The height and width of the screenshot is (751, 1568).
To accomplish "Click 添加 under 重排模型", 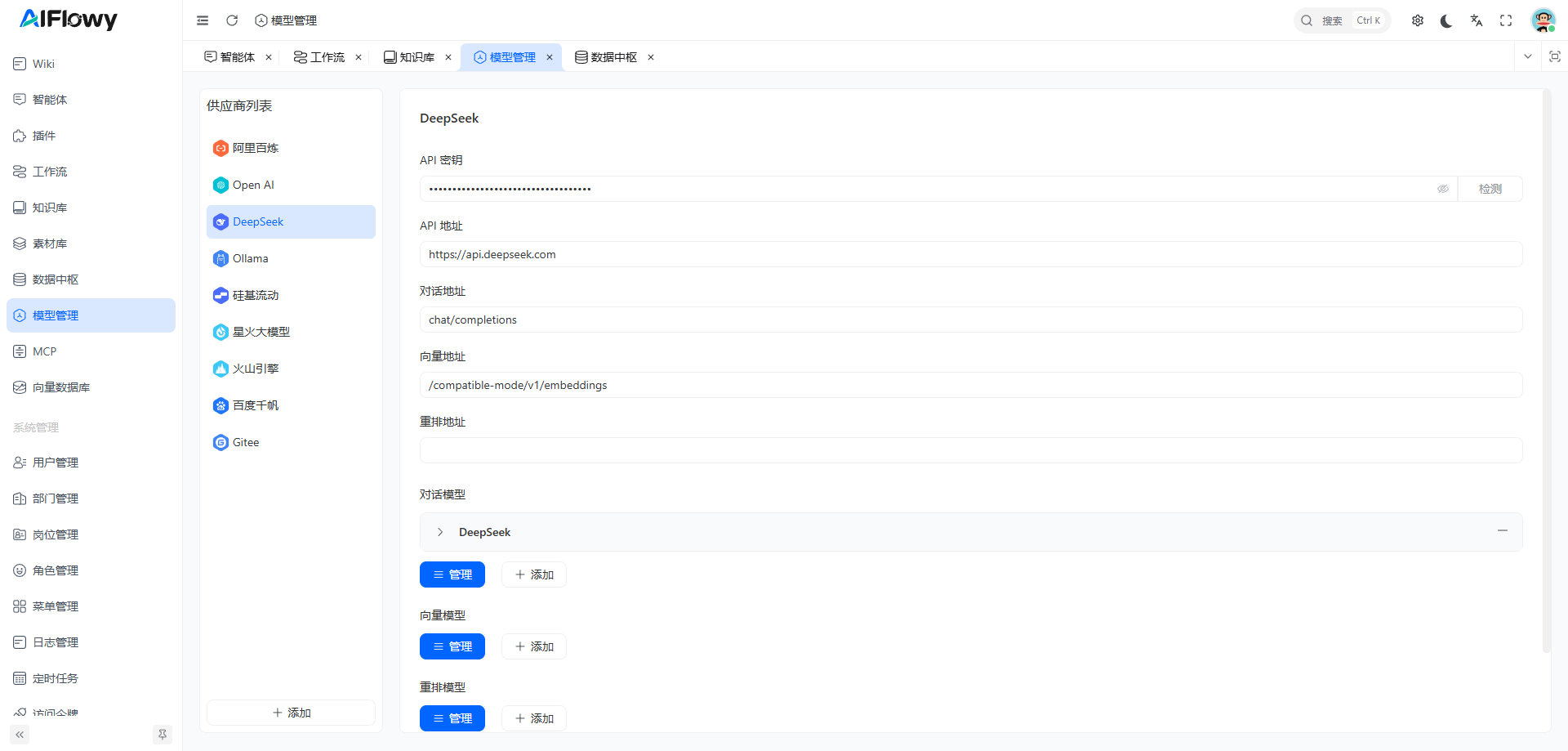I will 534,718.
